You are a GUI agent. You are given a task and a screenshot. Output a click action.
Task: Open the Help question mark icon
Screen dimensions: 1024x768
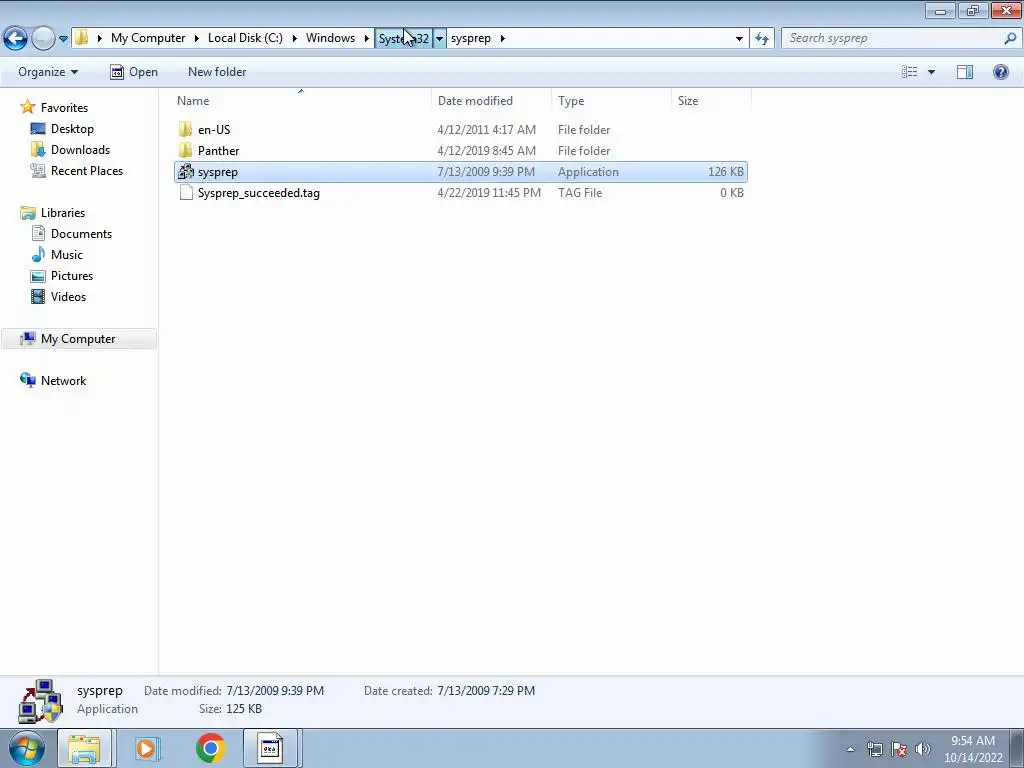1000,72
